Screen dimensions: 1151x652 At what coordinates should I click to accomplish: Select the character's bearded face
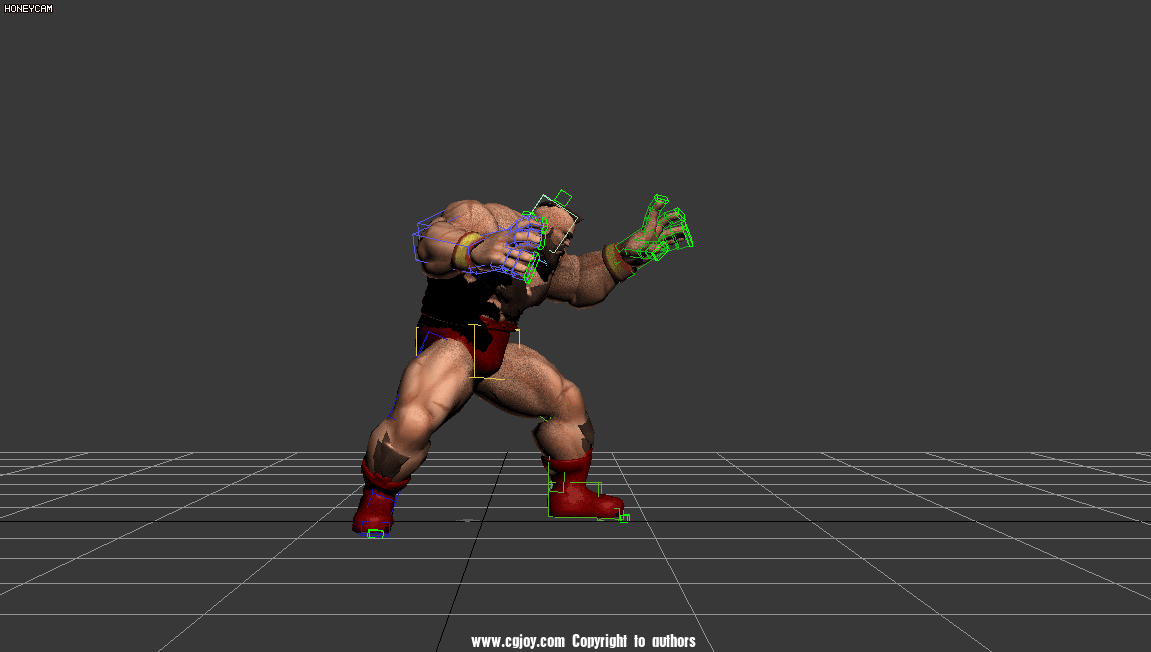click(x=552, y=250)
